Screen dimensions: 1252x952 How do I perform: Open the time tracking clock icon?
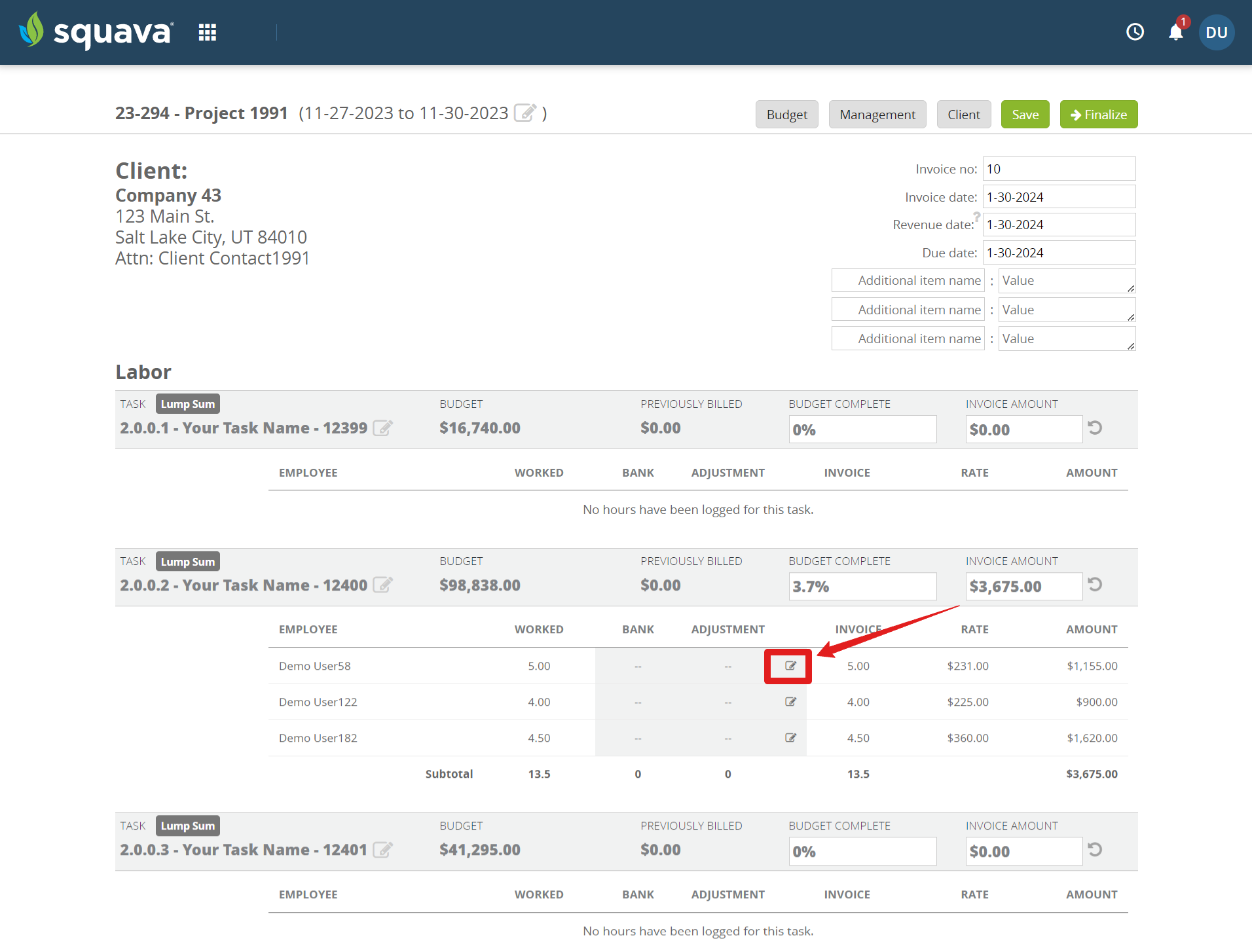point(1135,32)
